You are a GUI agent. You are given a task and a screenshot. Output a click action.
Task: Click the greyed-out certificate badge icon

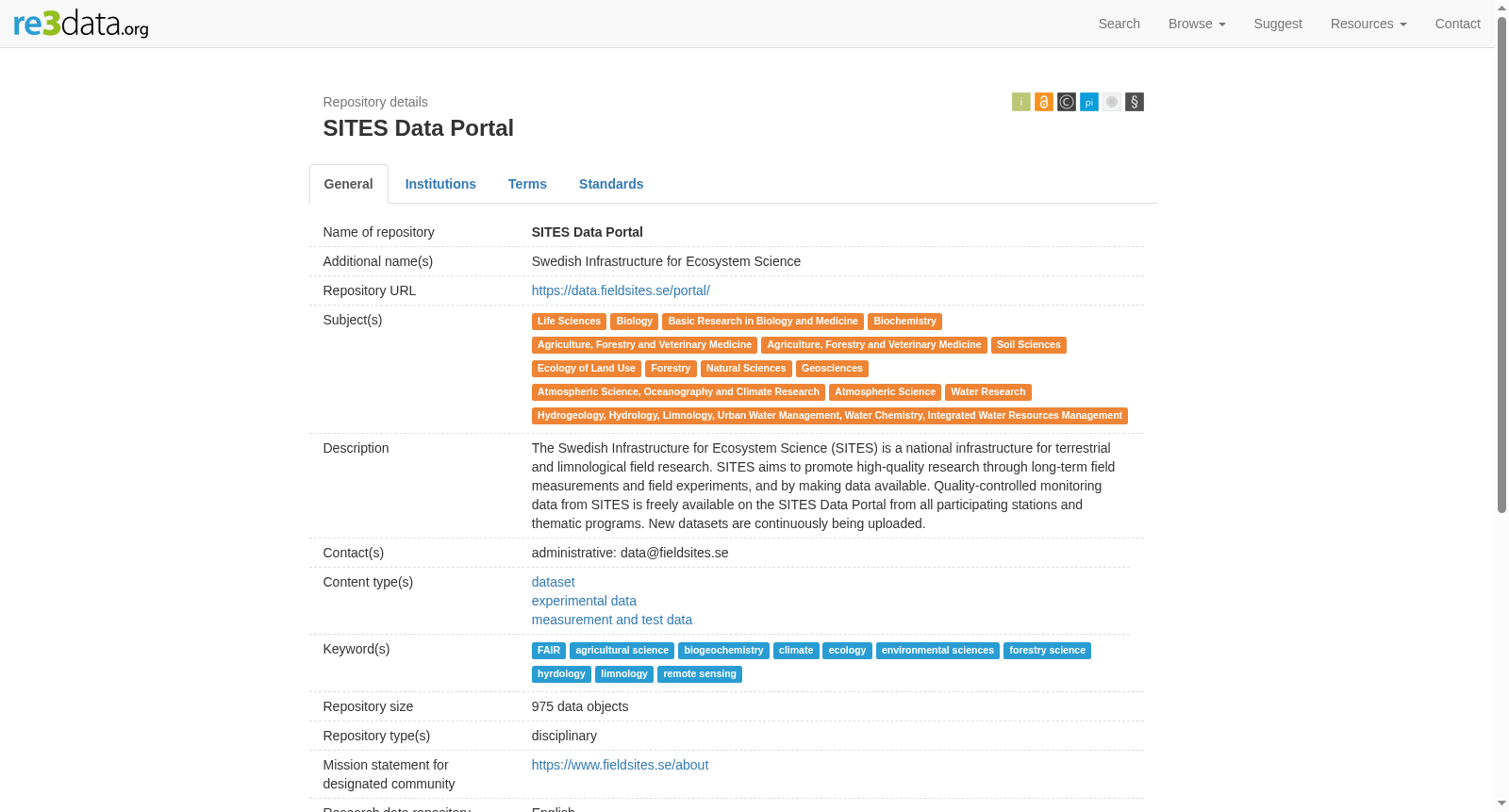point(1112,102)
